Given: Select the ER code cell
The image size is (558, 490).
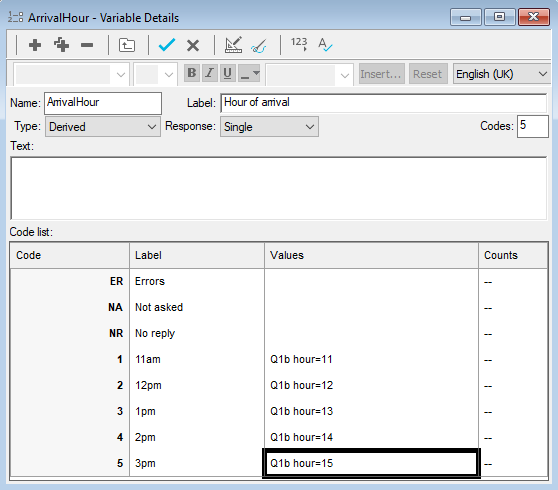Looking at the screenshot, I should (x=70, y=281).
